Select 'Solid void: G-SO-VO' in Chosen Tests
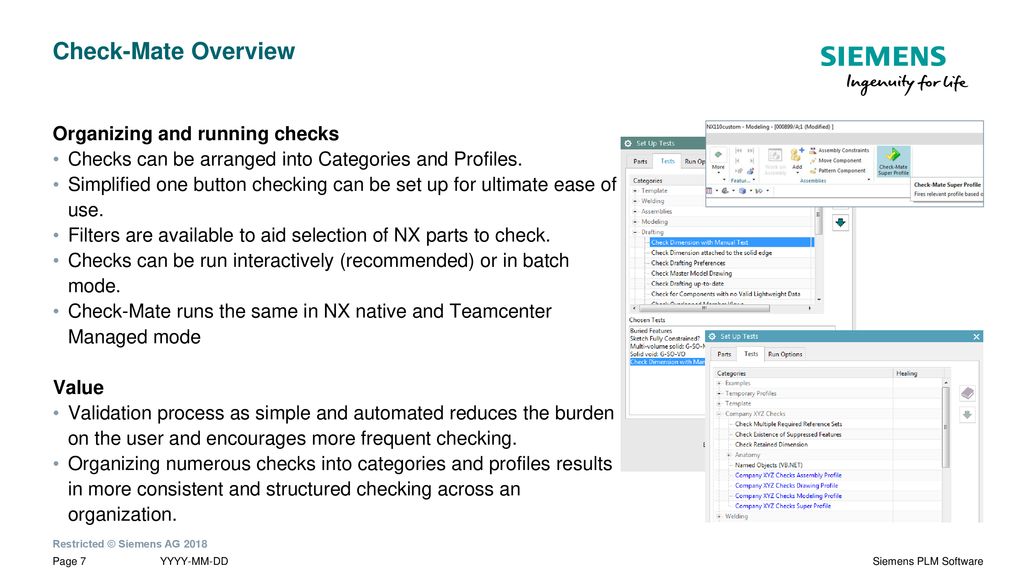 [x=658, y=354]
